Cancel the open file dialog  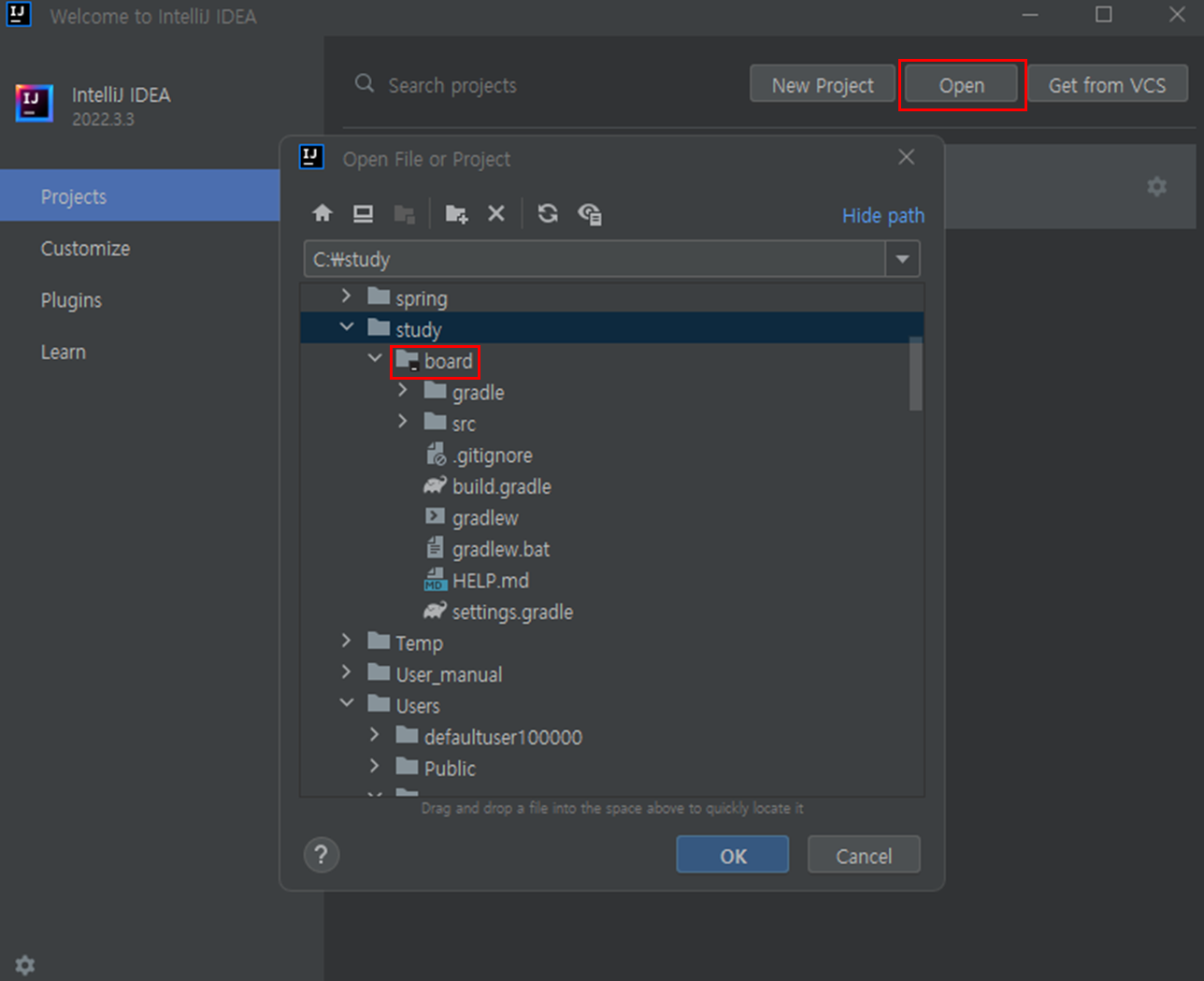(x=864, y=855)
